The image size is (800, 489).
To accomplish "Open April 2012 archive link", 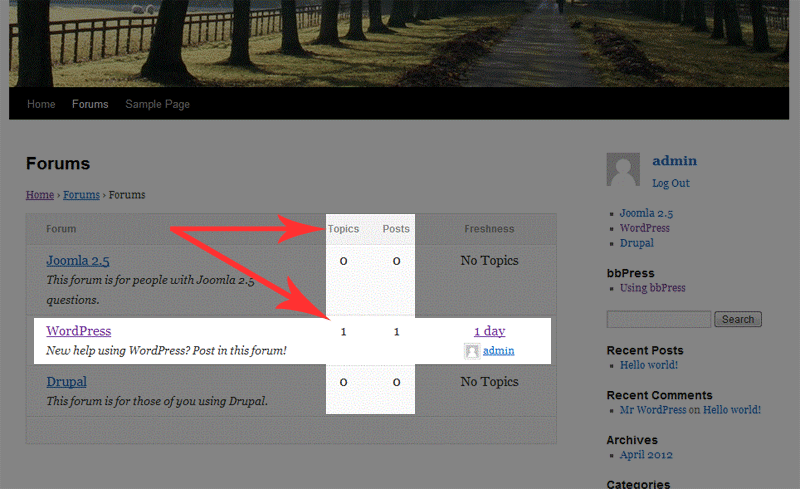I will (x=646, y=455).
